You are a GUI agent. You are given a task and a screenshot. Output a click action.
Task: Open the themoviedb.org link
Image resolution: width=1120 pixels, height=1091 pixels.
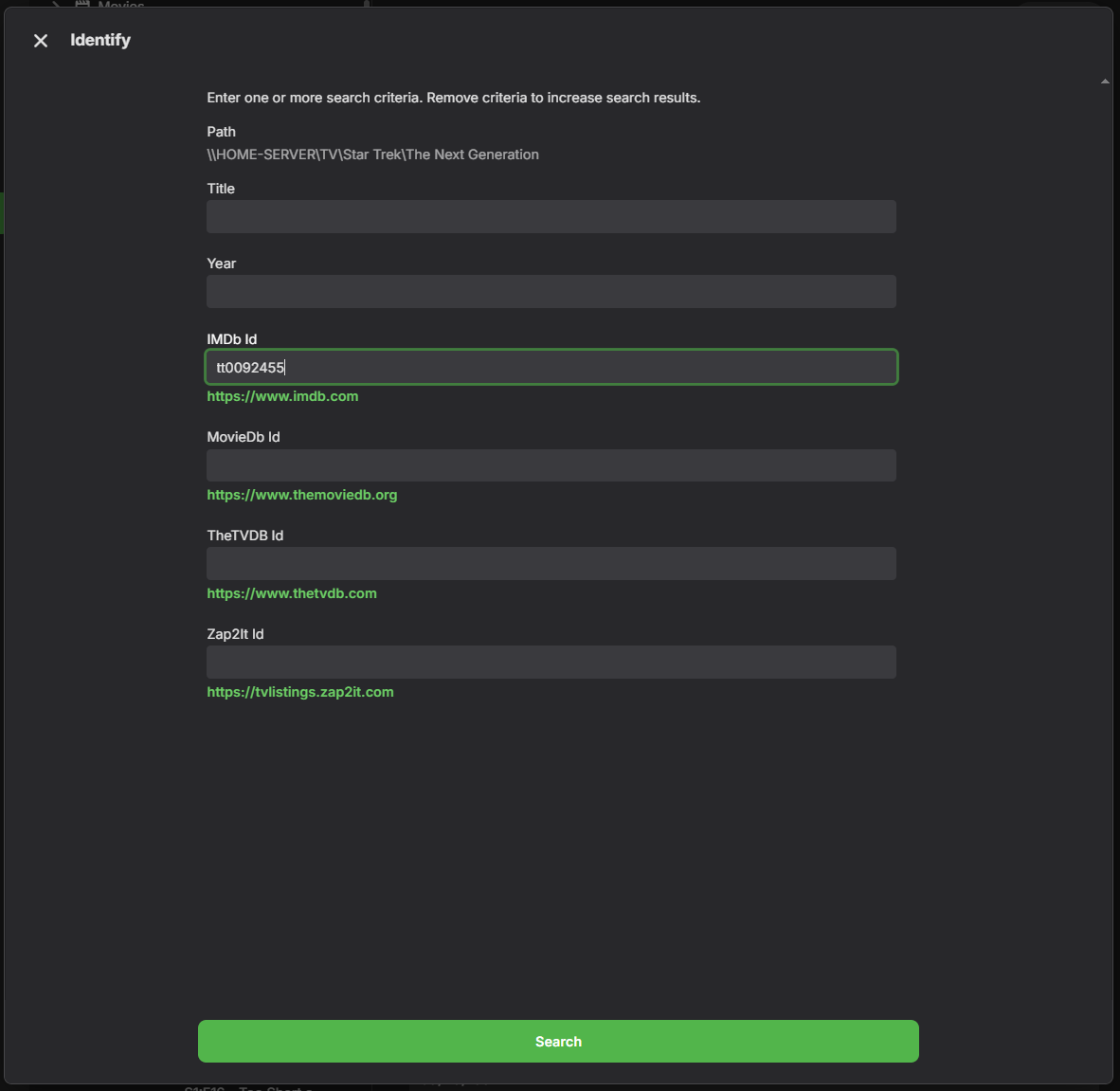point(301,495)
